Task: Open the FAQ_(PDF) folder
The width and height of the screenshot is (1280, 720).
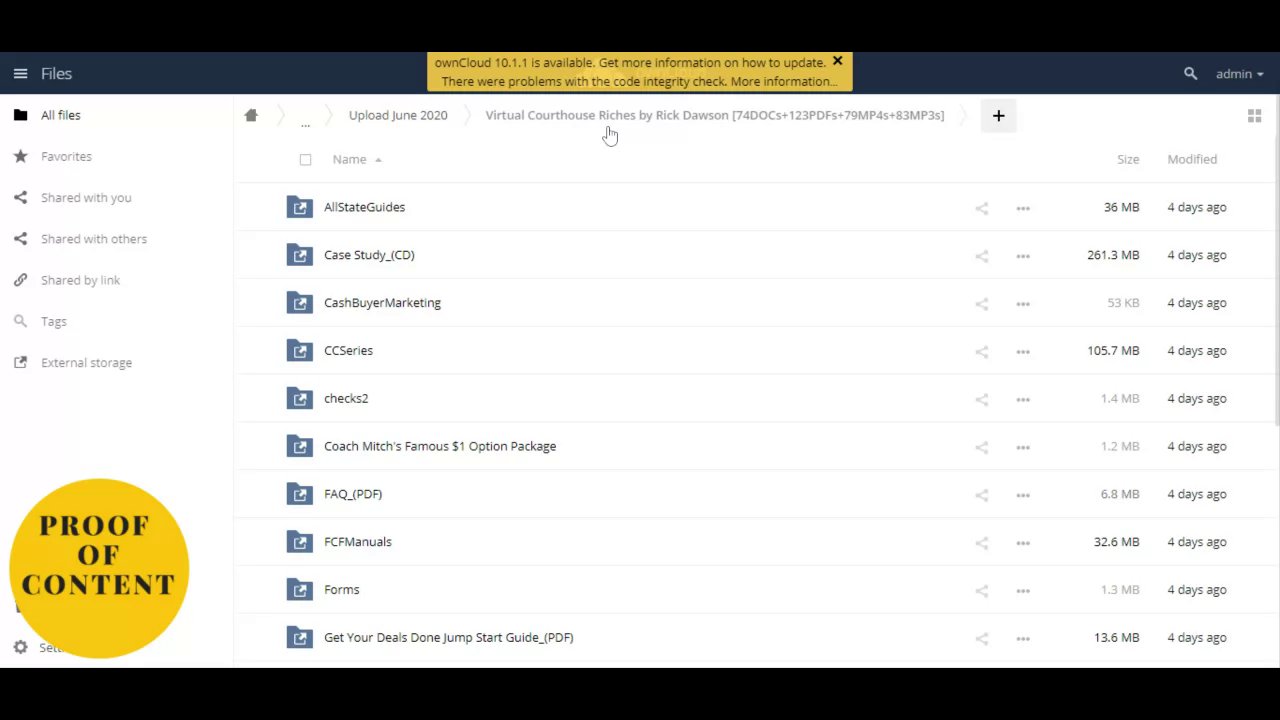Action: (353, 494)
